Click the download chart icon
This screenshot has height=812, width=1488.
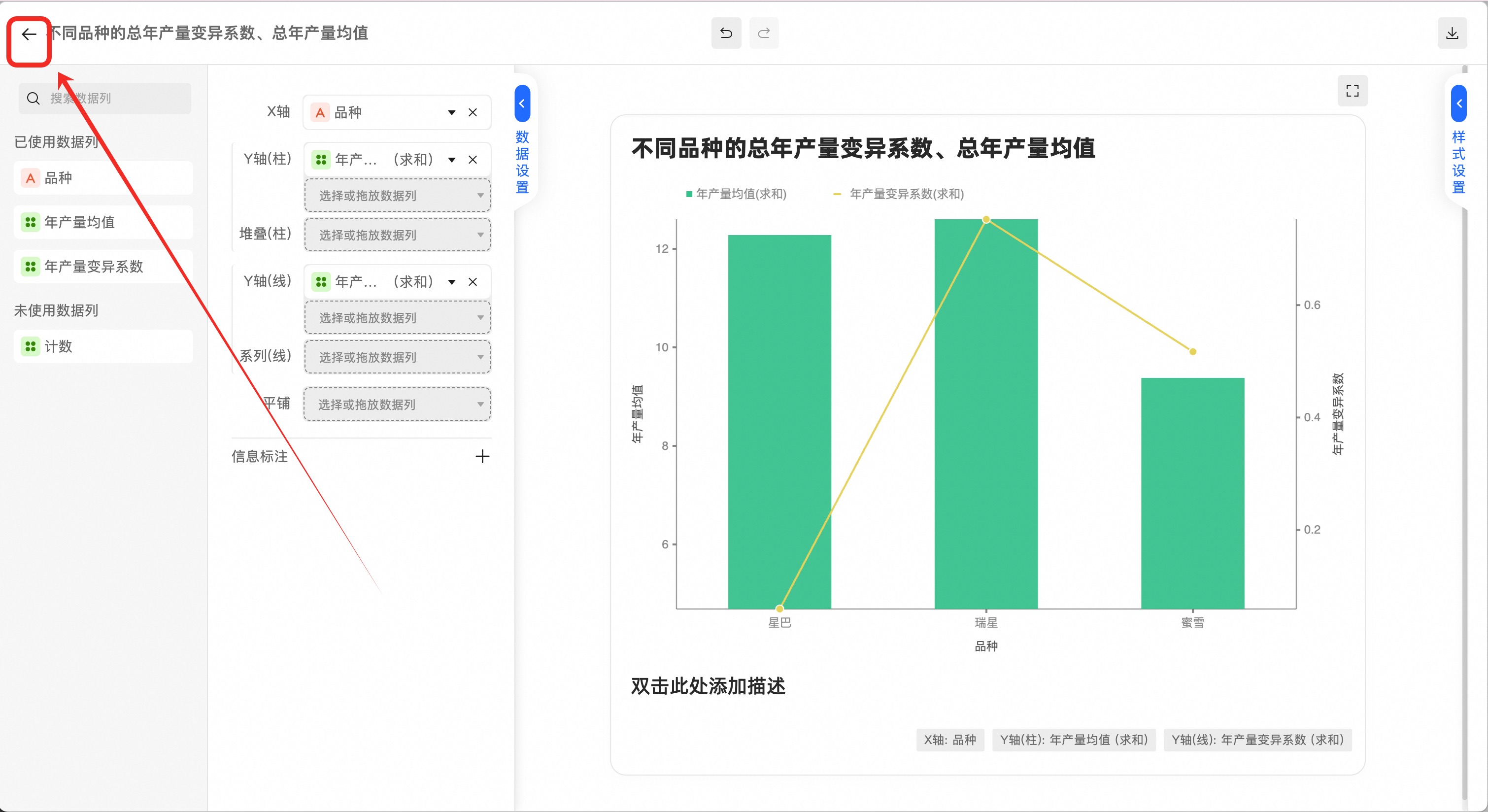[x=1452, y=33]
